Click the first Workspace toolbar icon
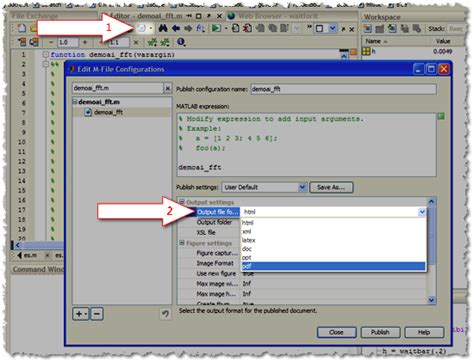The height and width of the screenshot is (362, 474). click(368, 29)
